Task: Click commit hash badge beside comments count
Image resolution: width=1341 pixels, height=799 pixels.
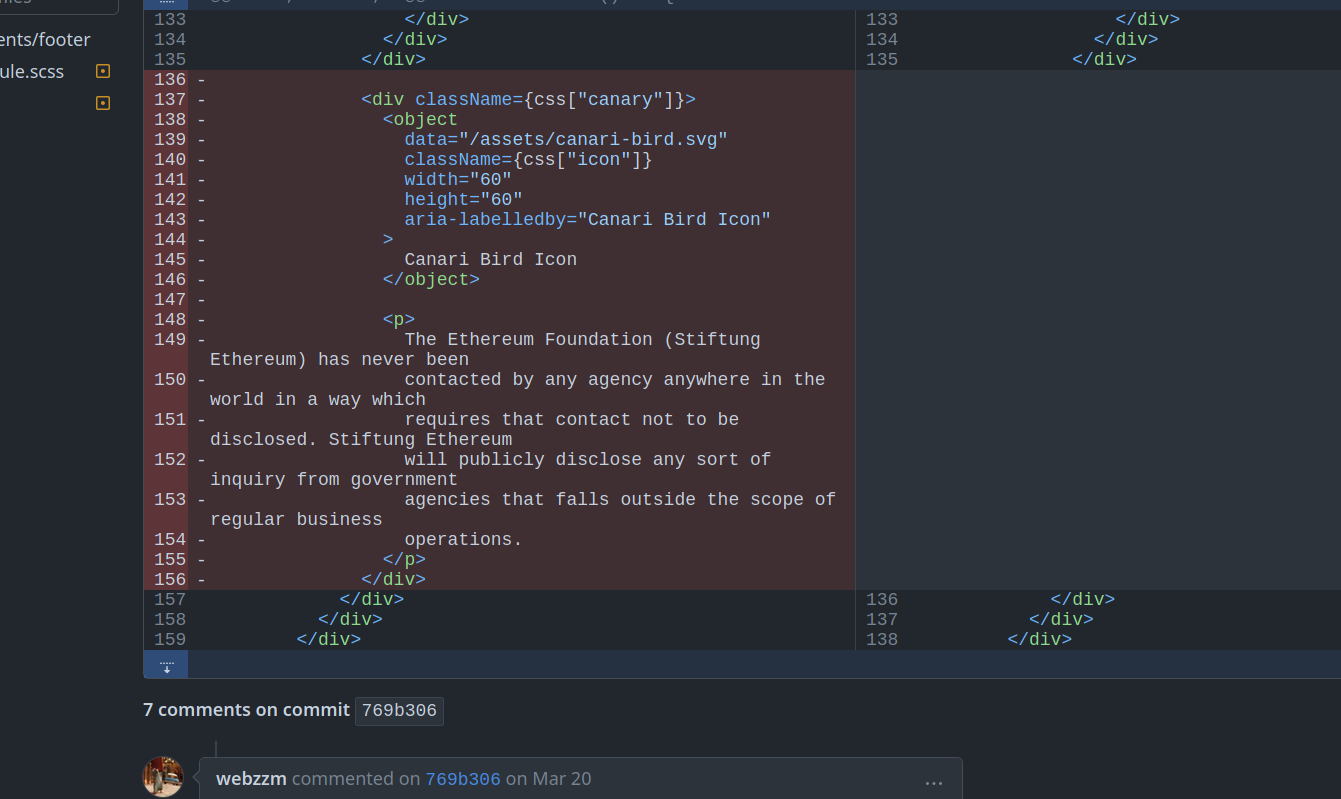Action: coord(399,711)
